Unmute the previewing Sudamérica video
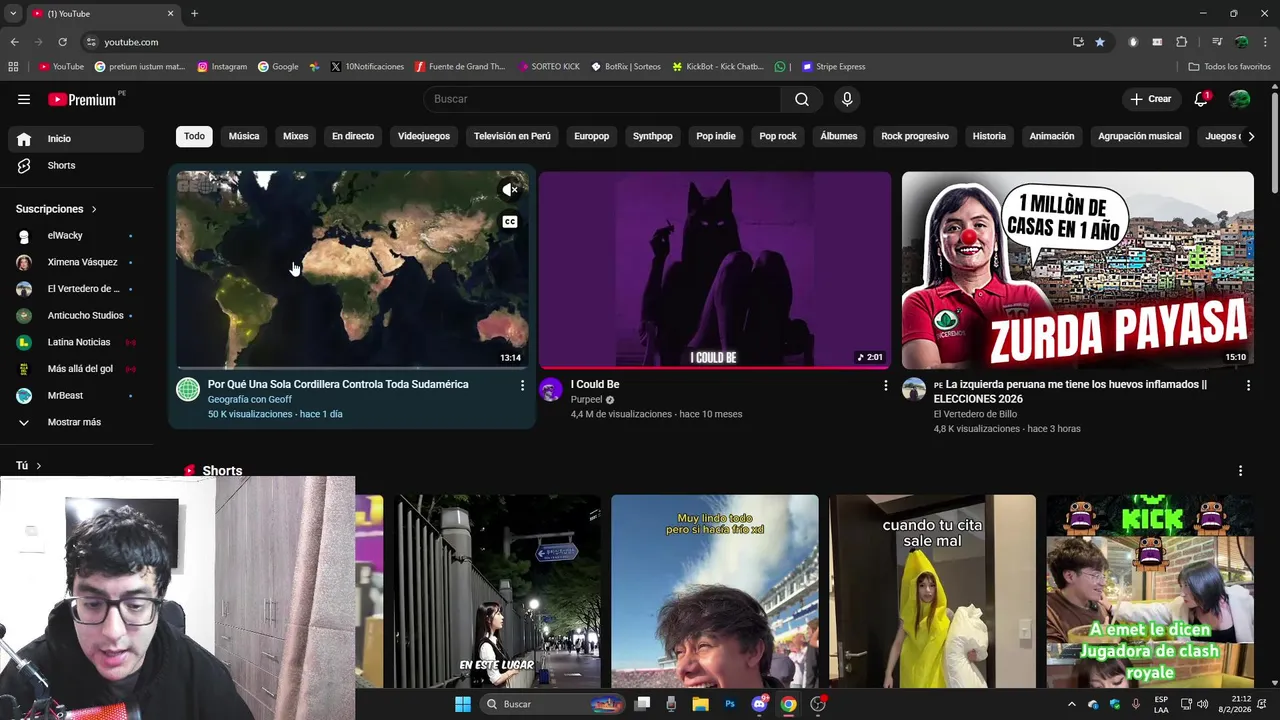 510,189
